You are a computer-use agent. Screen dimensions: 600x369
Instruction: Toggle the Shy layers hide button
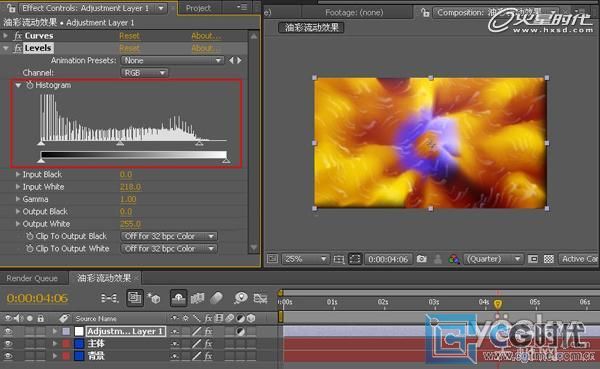pyautogui.click(x=178, y=298)
